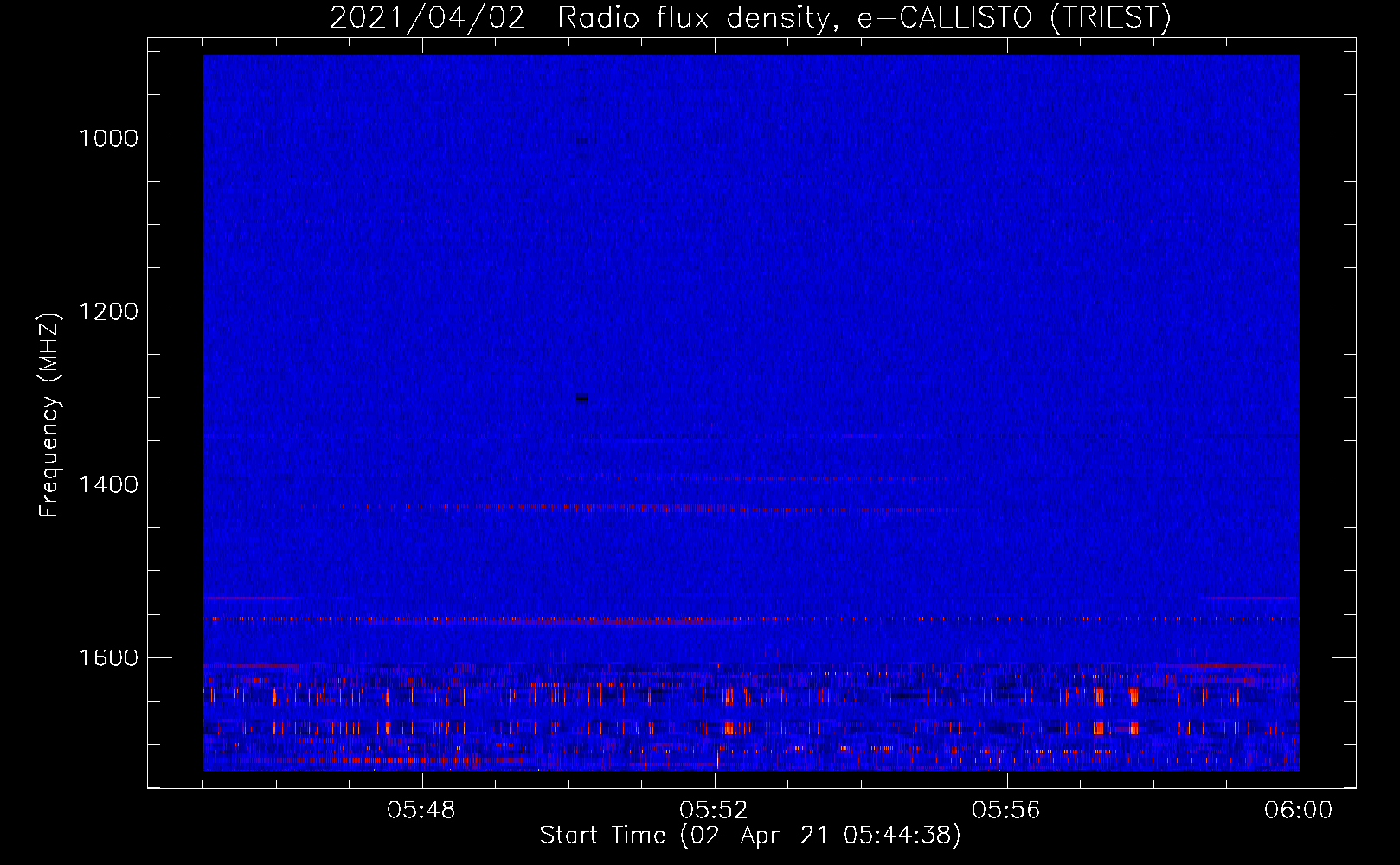Click the 1400 frequency tick label

108,484
